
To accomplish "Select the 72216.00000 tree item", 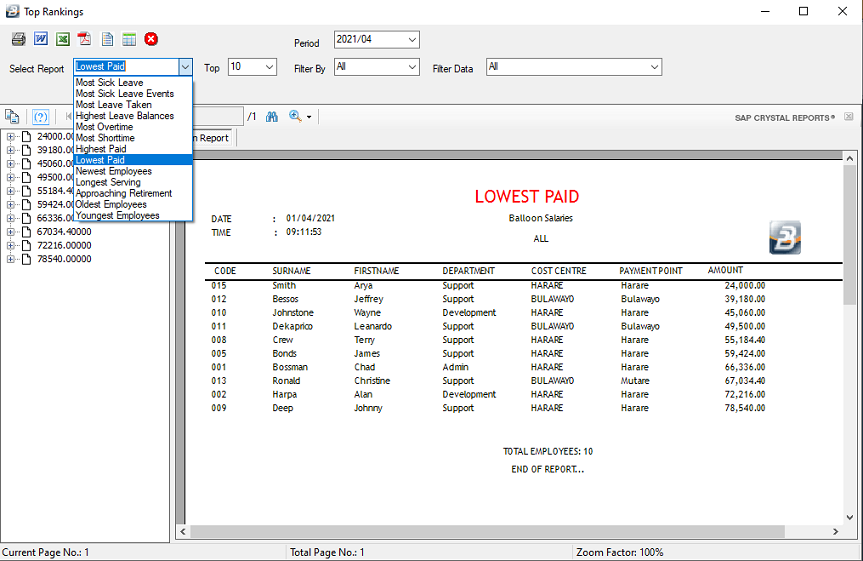I will click(x=64, y=246).
